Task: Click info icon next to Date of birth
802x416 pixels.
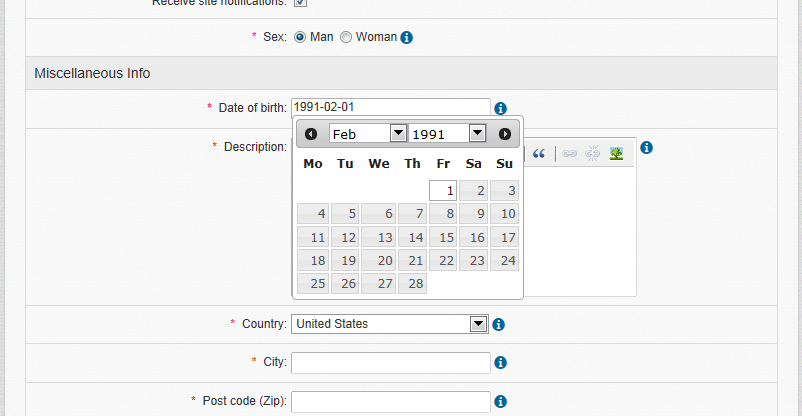Action: (501, 108)
